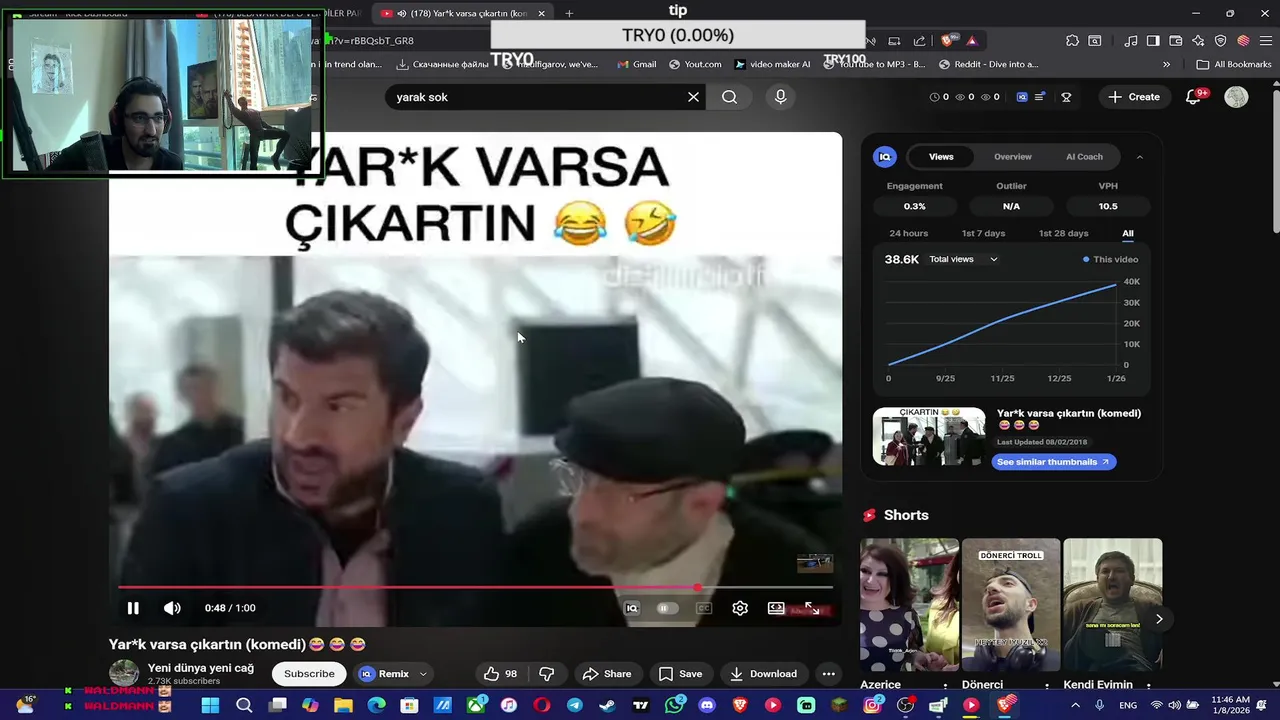Open Discord from the taskbar

pyautogui.click(x=707, y=705)
